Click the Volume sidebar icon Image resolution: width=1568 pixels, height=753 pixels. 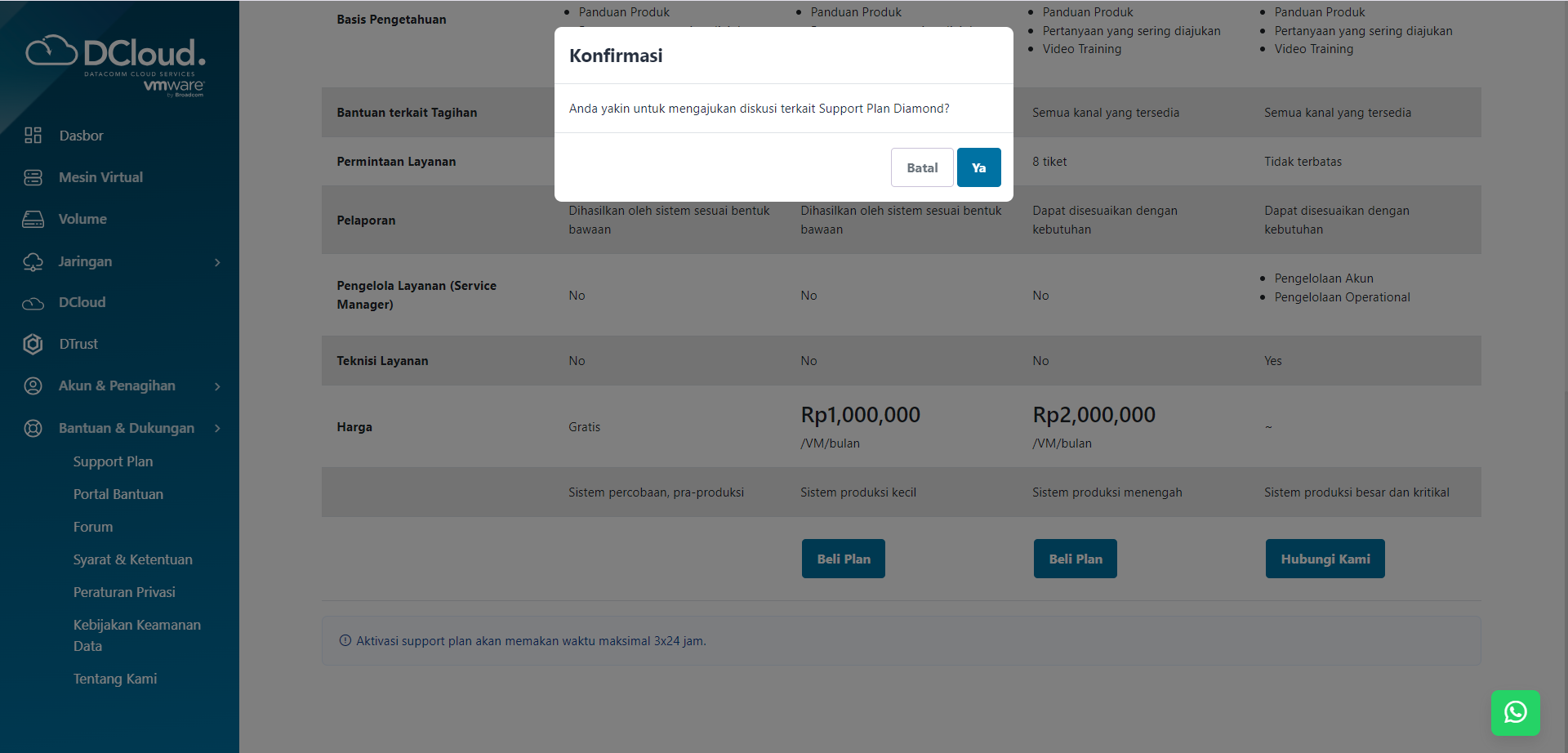pos(33,219)
